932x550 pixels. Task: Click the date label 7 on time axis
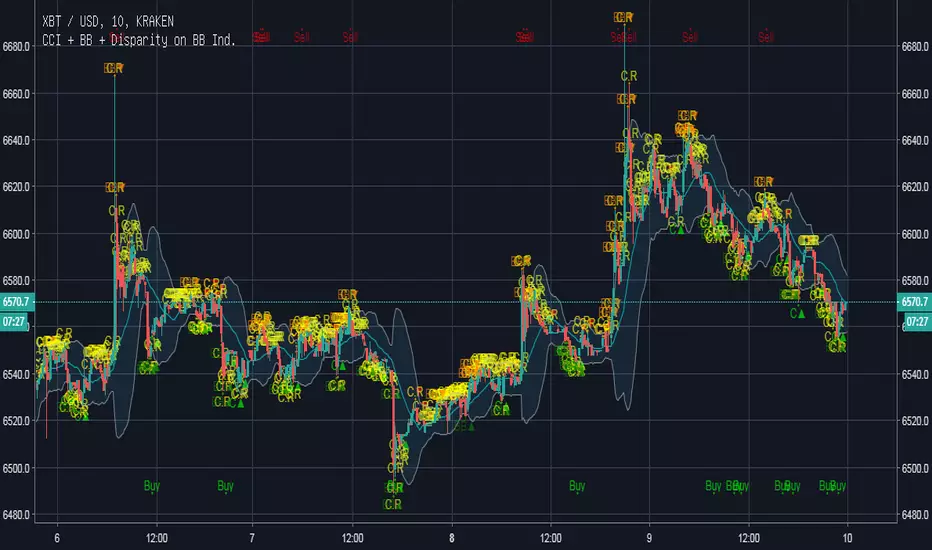tap(252, 538)
